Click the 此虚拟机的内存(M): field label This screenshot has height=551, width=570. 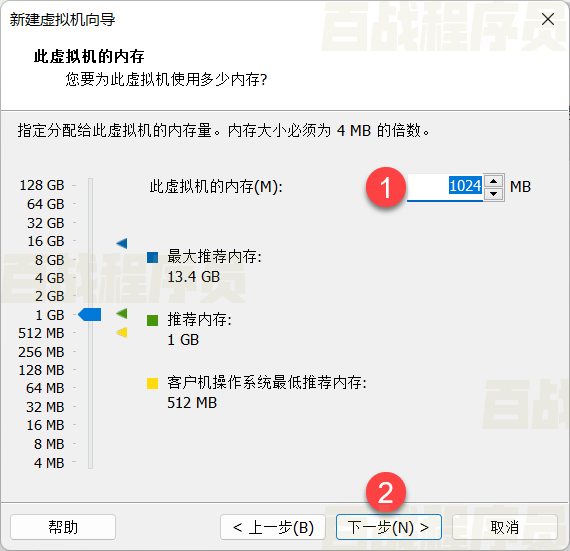[x=216, y=187]
